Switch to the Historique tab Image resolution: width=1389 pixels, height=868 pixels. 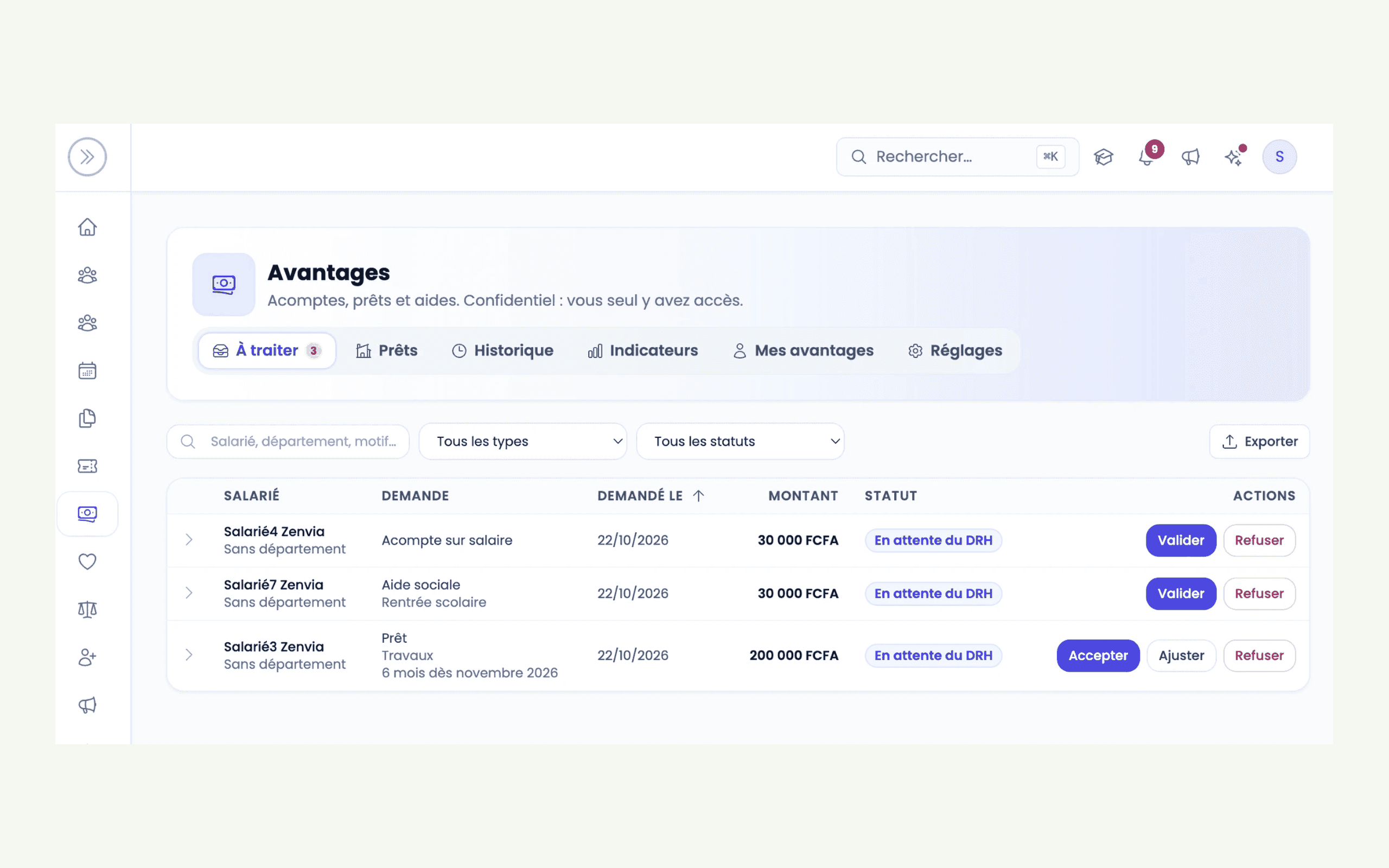click(503, 351)
